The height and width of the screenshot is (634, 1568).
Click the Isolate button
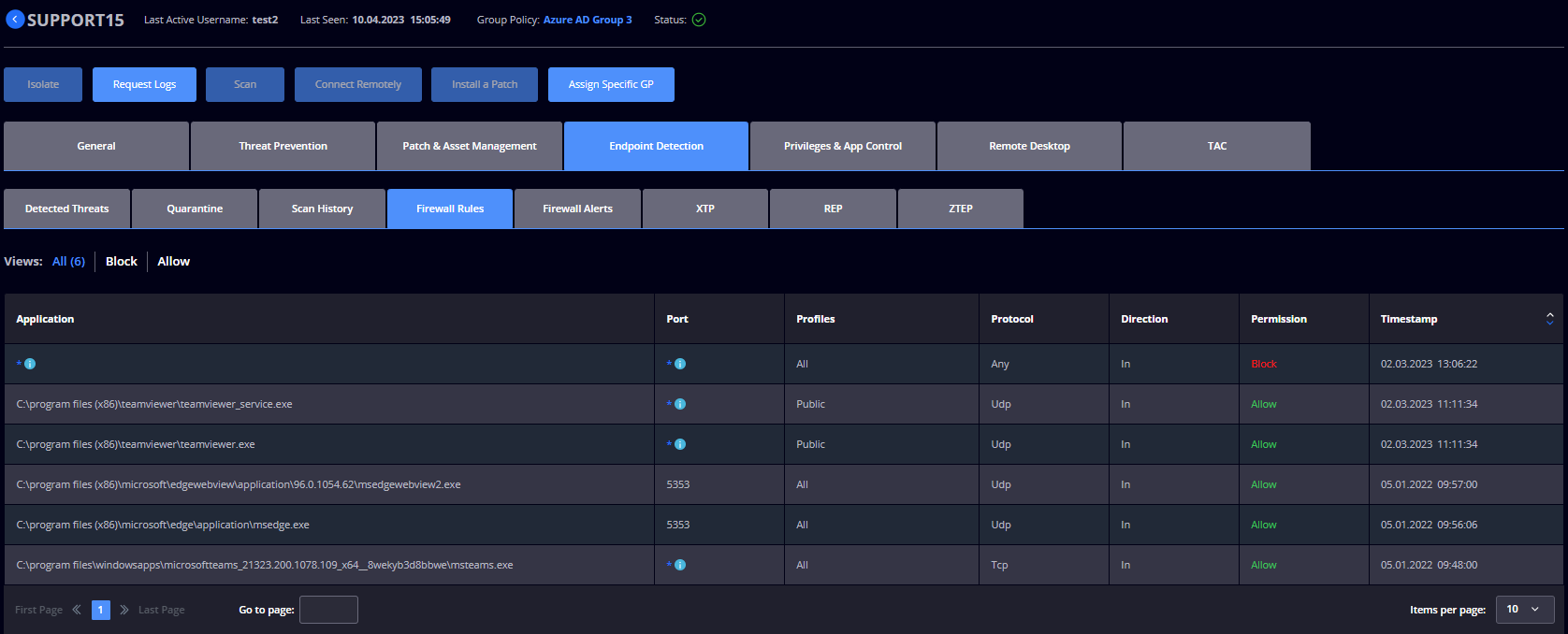[43, 84]
